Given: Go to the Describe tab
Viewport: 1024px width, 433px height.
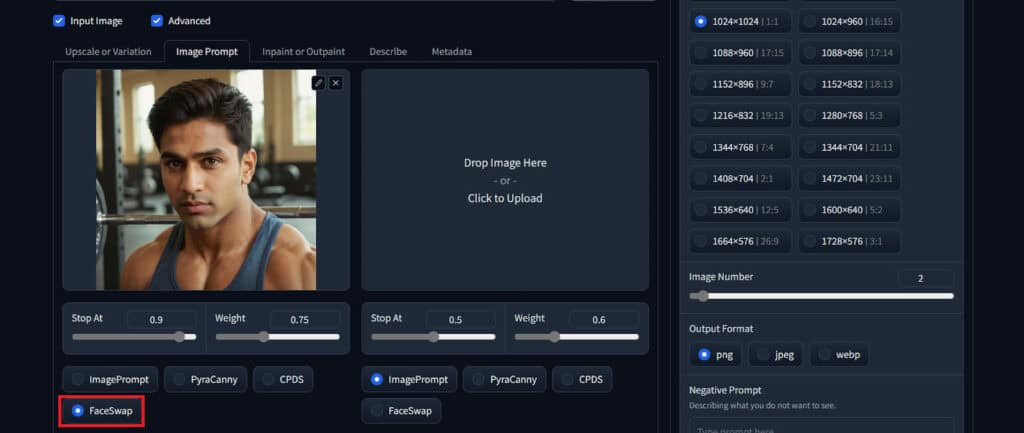Looking at the screenshot, I should pyautogui.click(x=388, y=51).
